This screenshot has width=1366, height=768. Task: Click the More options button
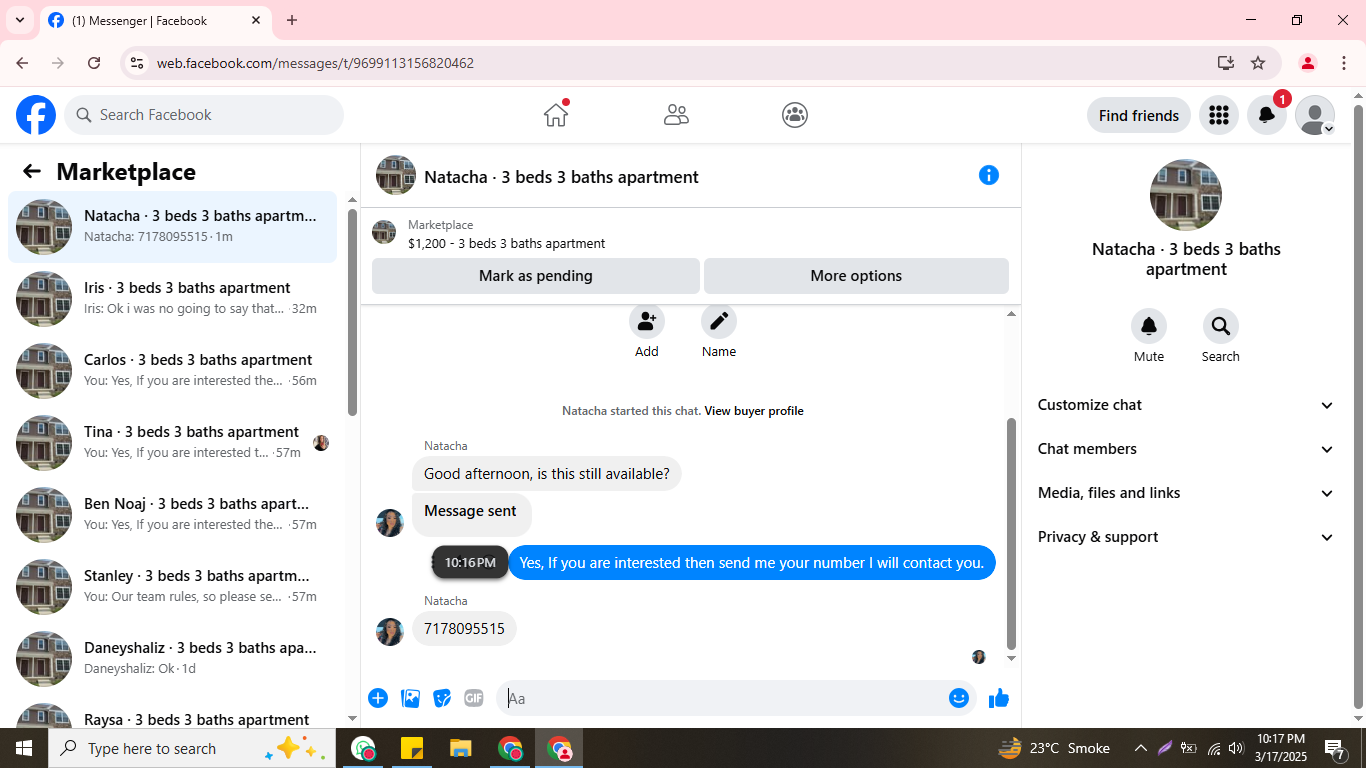[x=856, y=276]
